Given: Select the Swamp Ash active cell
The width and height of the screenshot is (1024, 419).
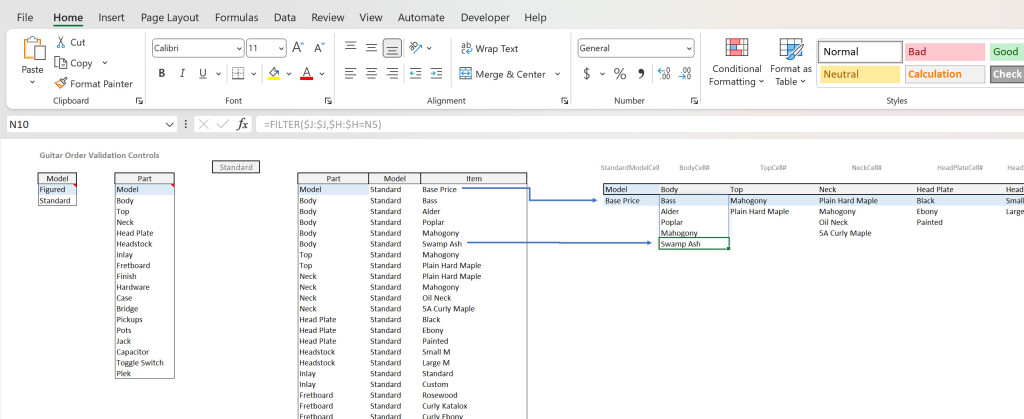Looking at the screenshot, I should point(694,244).
